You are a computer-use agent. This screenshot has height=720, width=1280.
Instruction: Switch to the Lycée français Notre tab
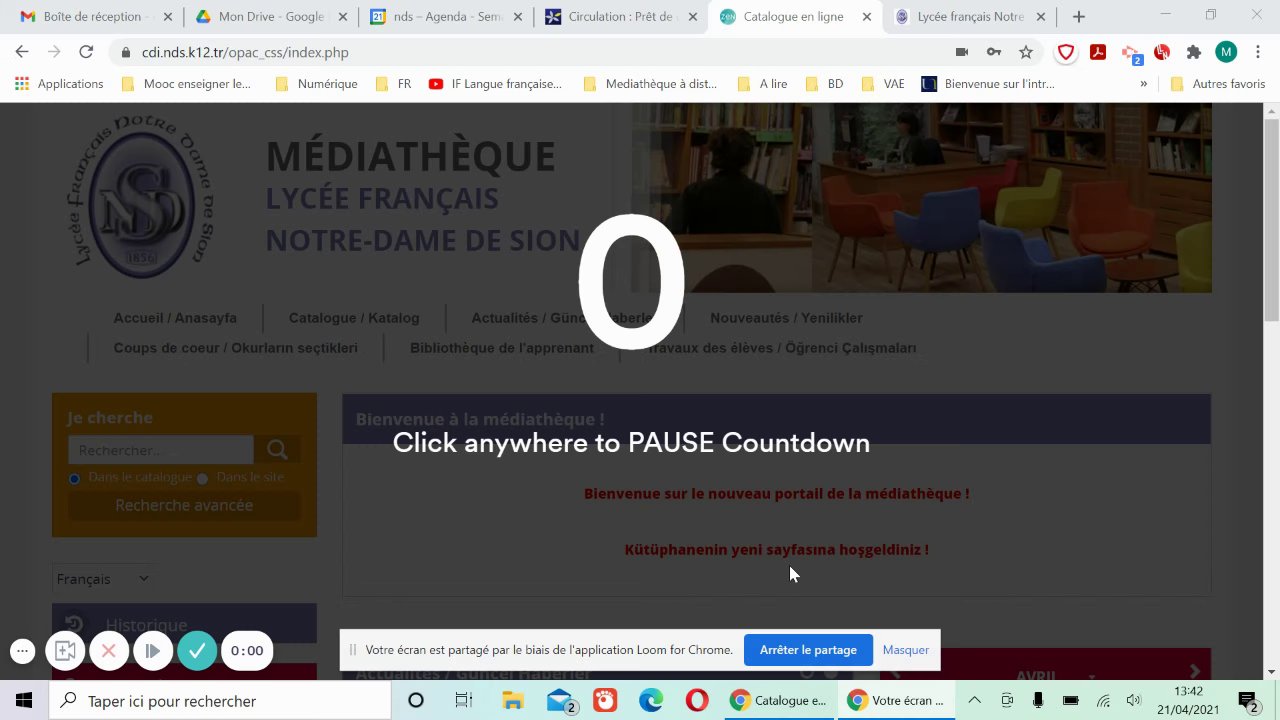[970, 17]
